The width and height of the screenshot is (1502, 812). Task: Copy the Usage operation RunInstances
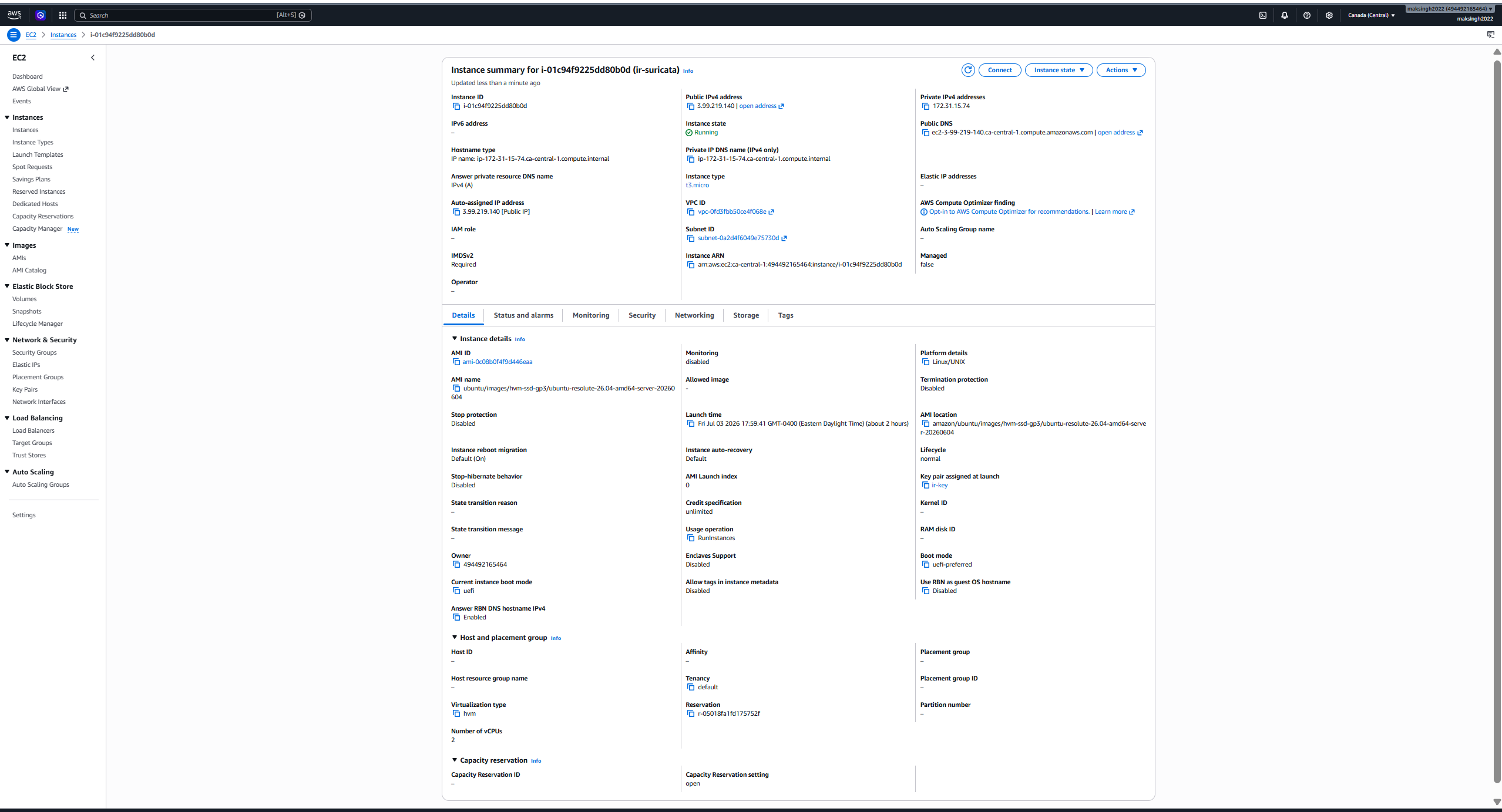tap(691, 538)
